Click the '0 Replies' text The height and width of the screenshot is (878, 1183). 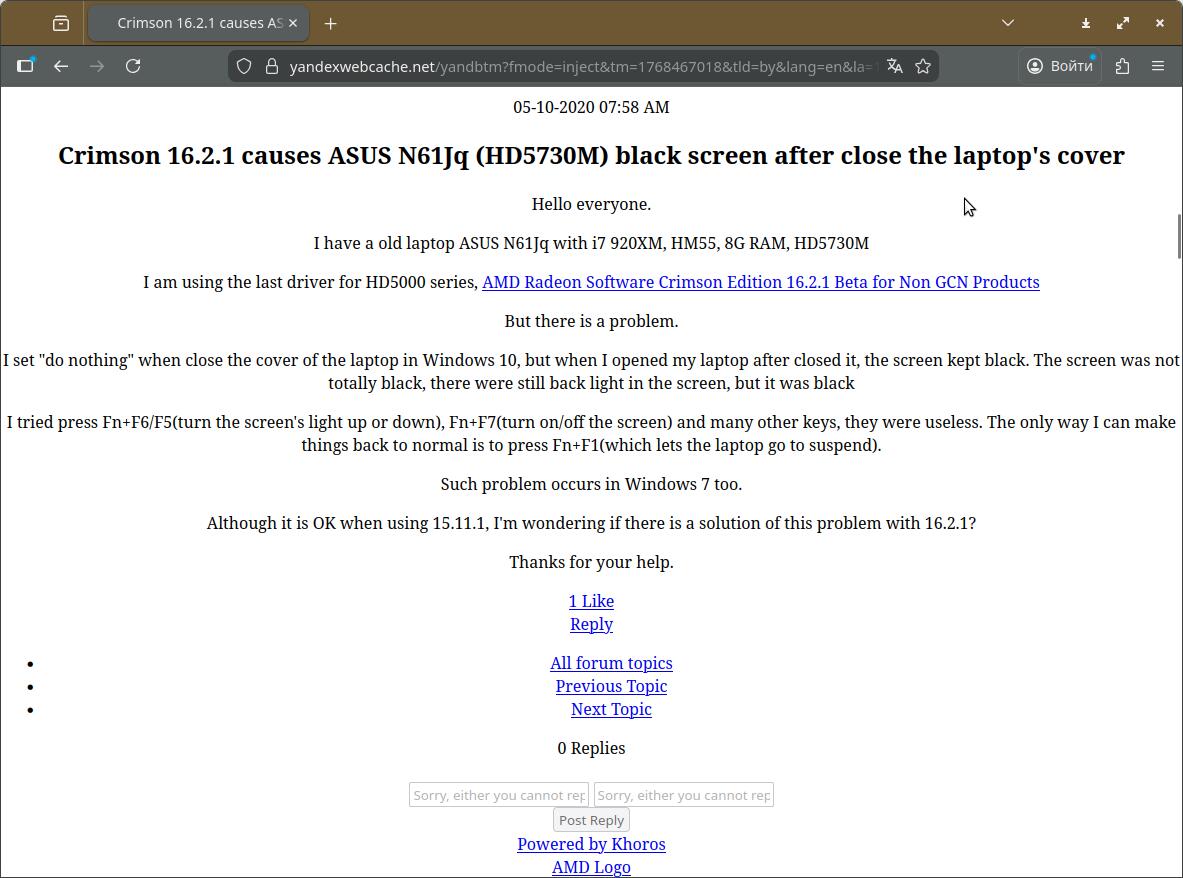(592, 748)
